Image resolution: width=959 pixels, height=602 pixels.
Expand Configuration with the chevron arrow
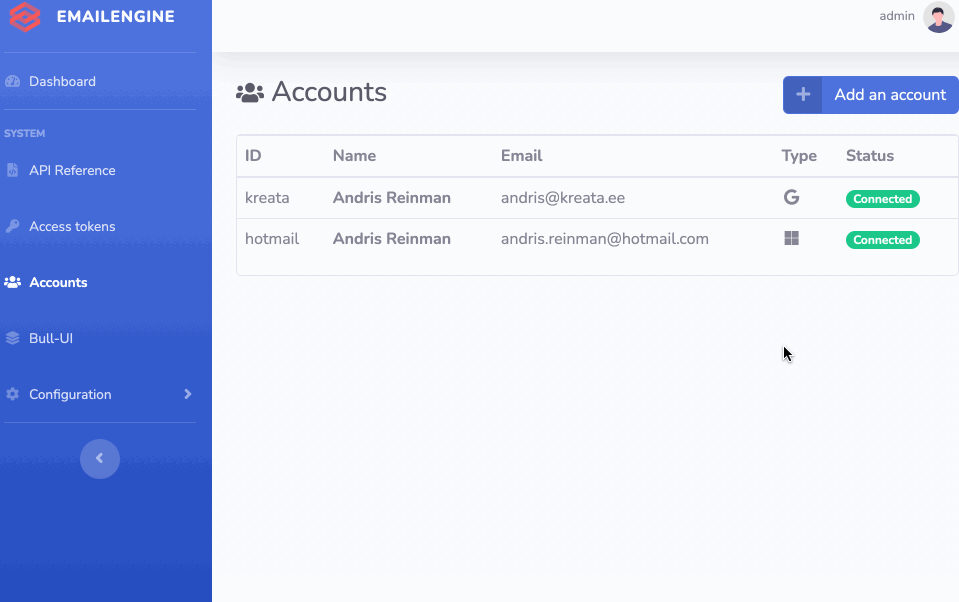coord(188,394)
